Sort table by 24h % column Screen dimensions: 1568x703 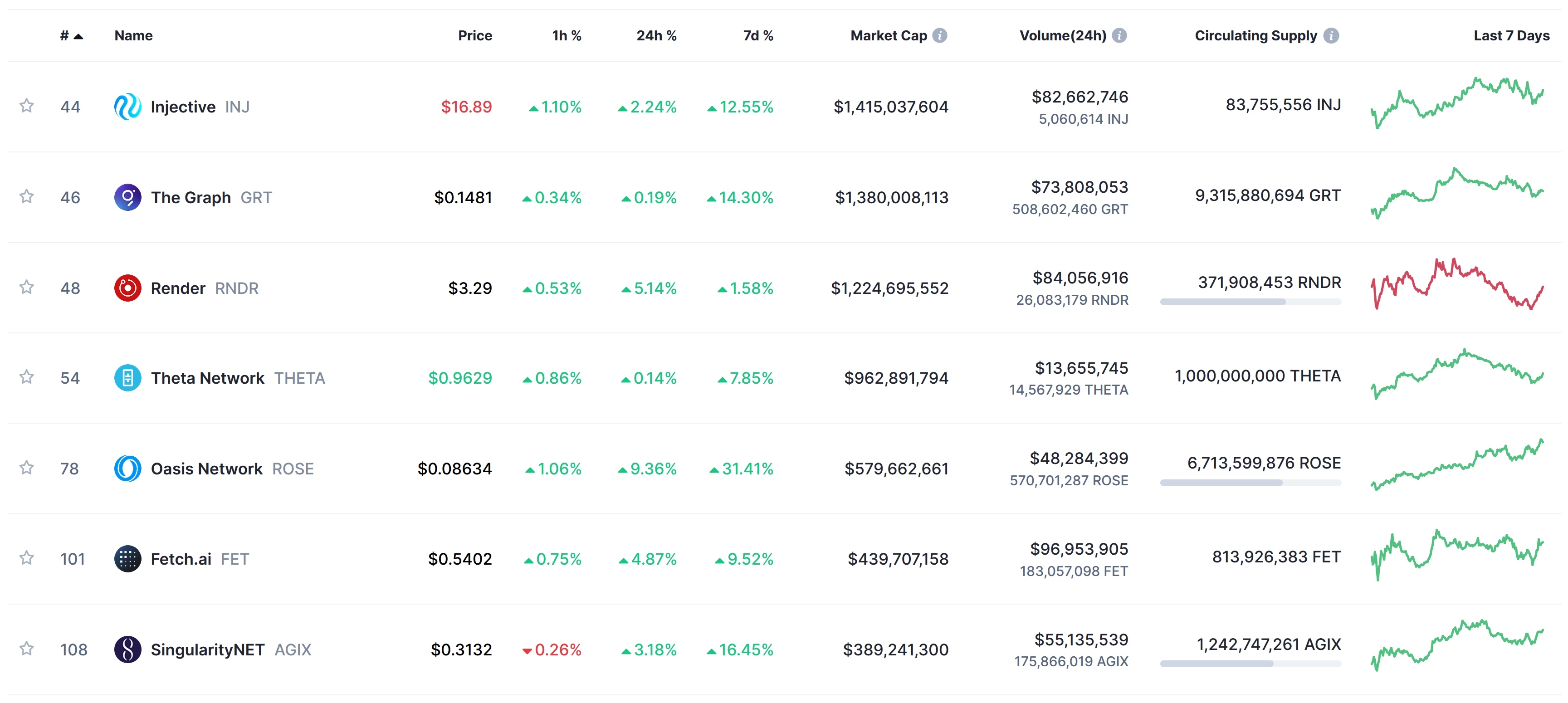click(x=656, y=35)
